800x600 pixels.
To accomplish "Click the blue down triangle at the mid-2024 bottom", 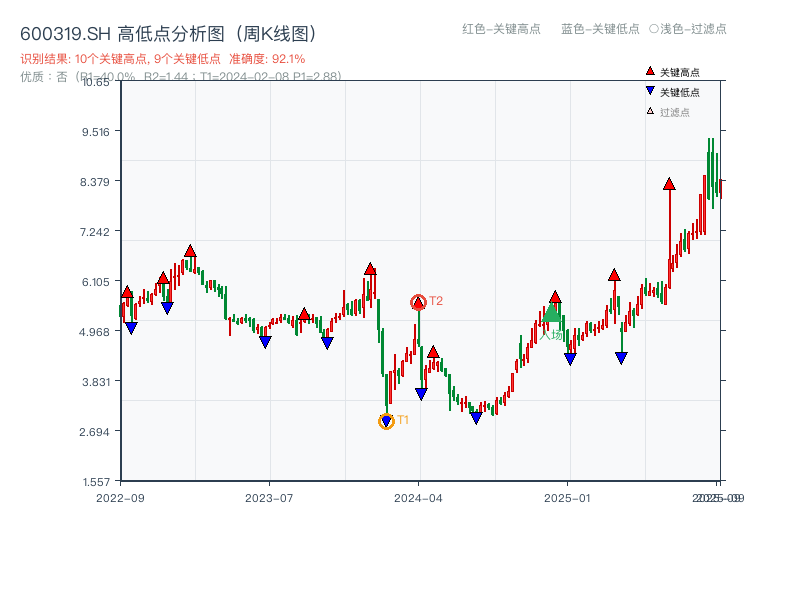I will (x=477, y=419).
